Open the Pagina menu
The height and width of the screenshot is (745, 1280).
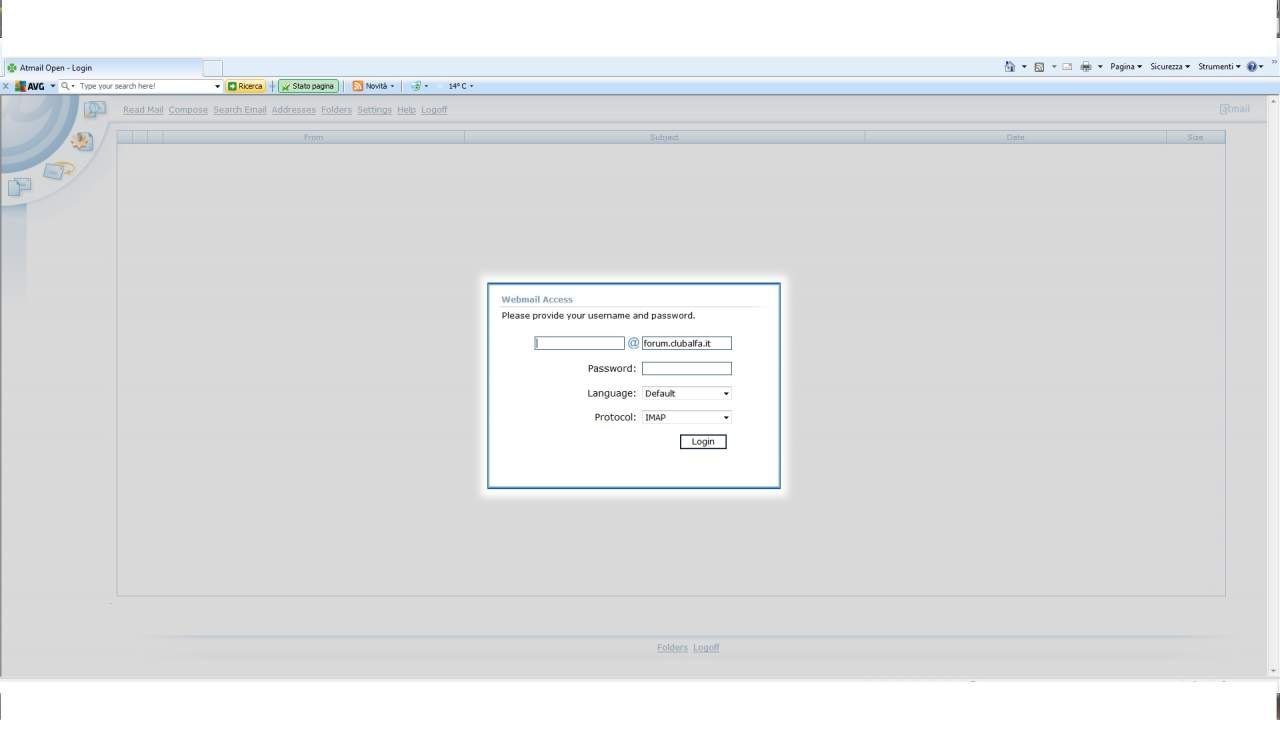(x=1125, y=67)
